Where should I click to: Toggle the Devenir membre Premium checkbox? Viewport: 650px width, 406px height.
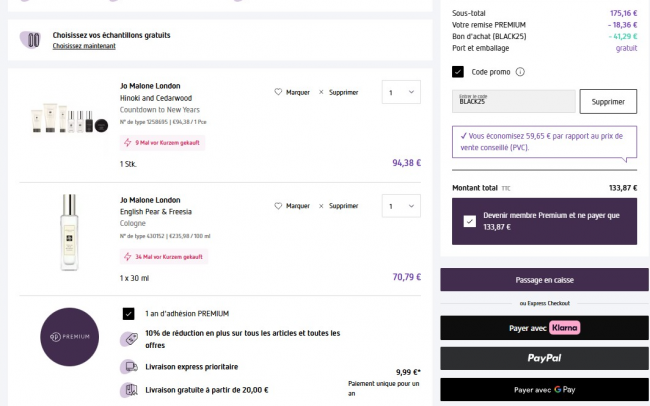tap(470, 221)
